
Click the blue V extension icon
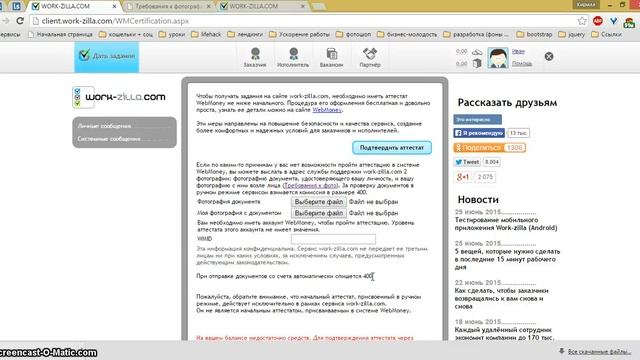pos(613,21)
